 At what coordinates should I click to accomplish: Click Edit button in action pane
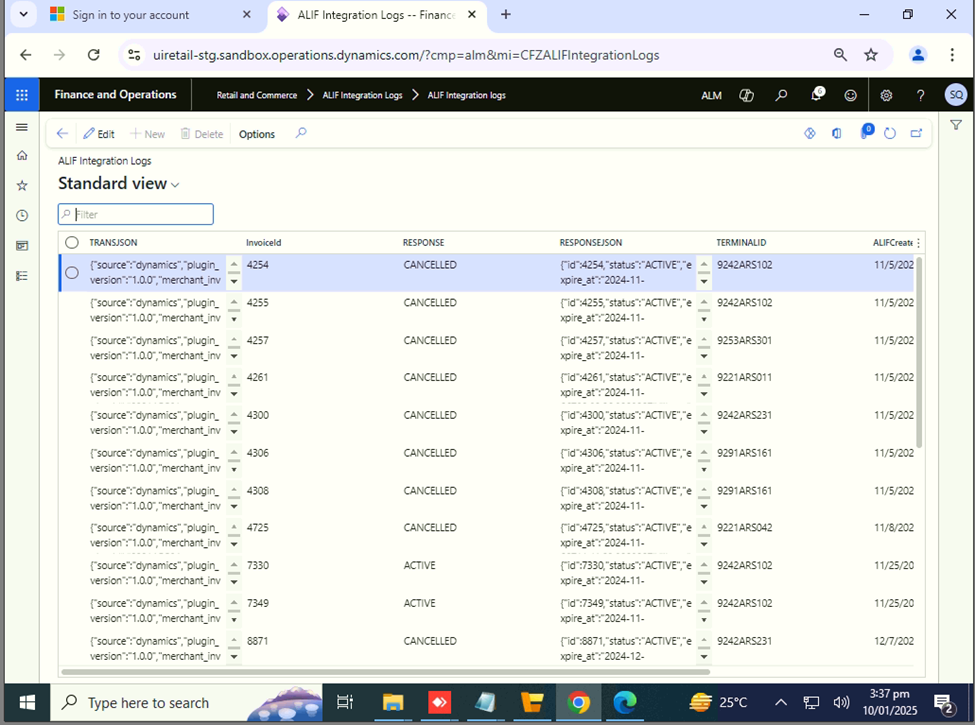[x=99, y=134]
